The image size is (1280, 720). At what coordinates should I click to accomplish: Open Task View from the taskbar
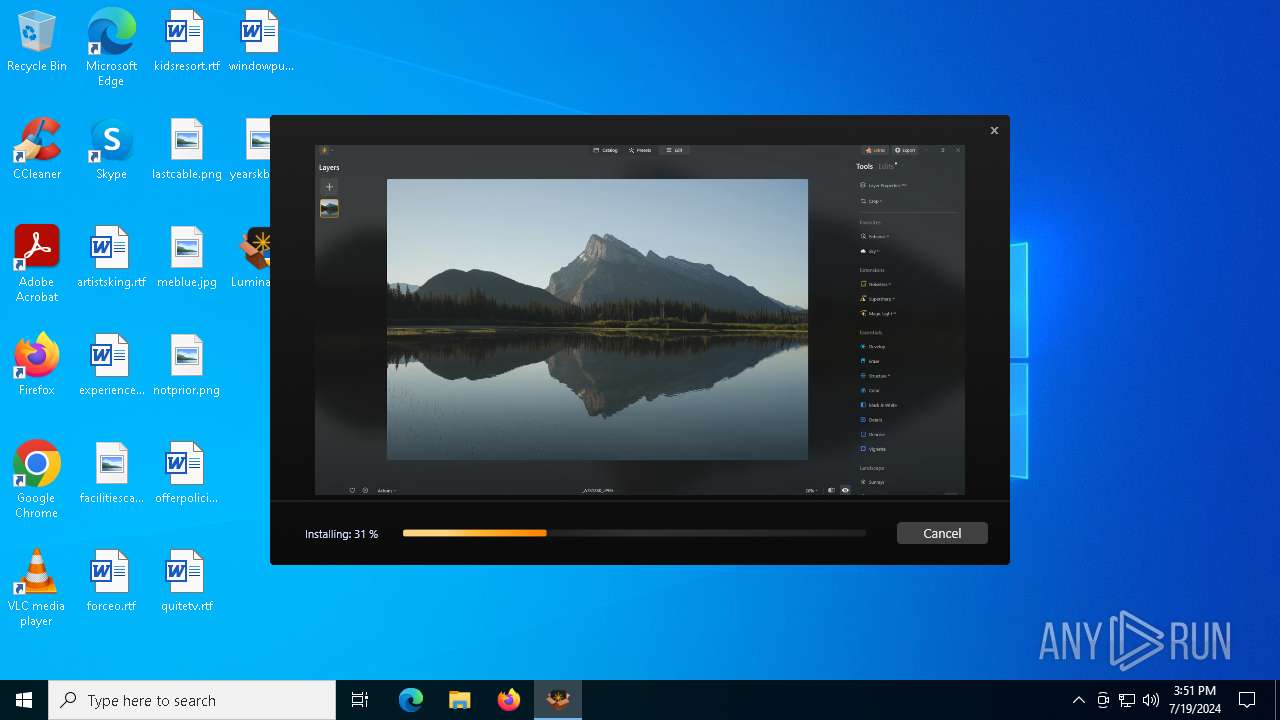coord(360,700)
